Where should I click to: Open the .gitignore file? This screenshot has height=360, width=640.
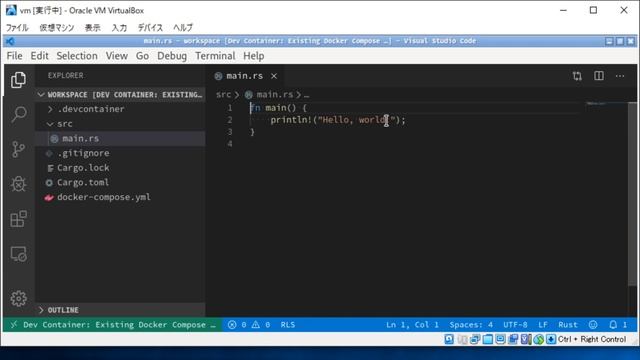pos(120,153)
